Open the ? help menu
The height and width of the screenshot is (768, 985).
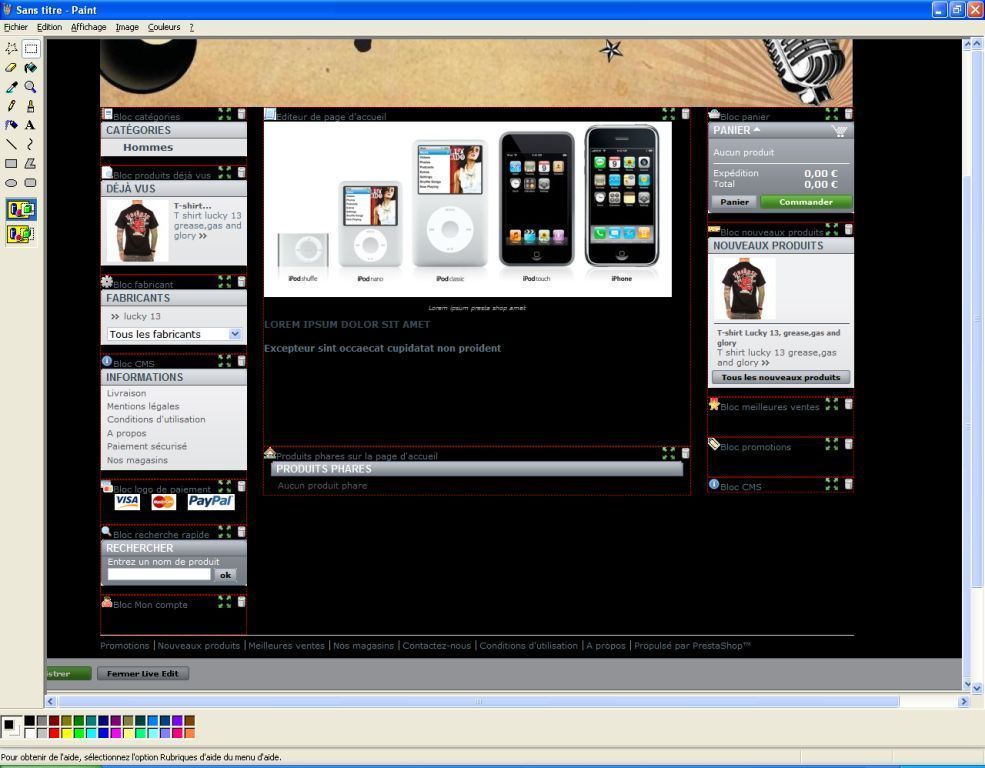coord(192,27)
